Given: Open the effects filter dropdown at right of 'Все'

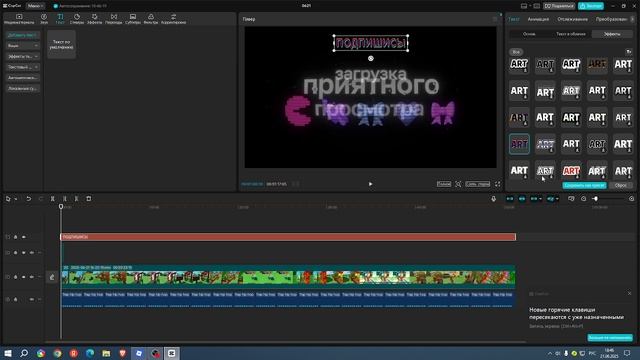Looking at the screenshot, I should 629,52.
